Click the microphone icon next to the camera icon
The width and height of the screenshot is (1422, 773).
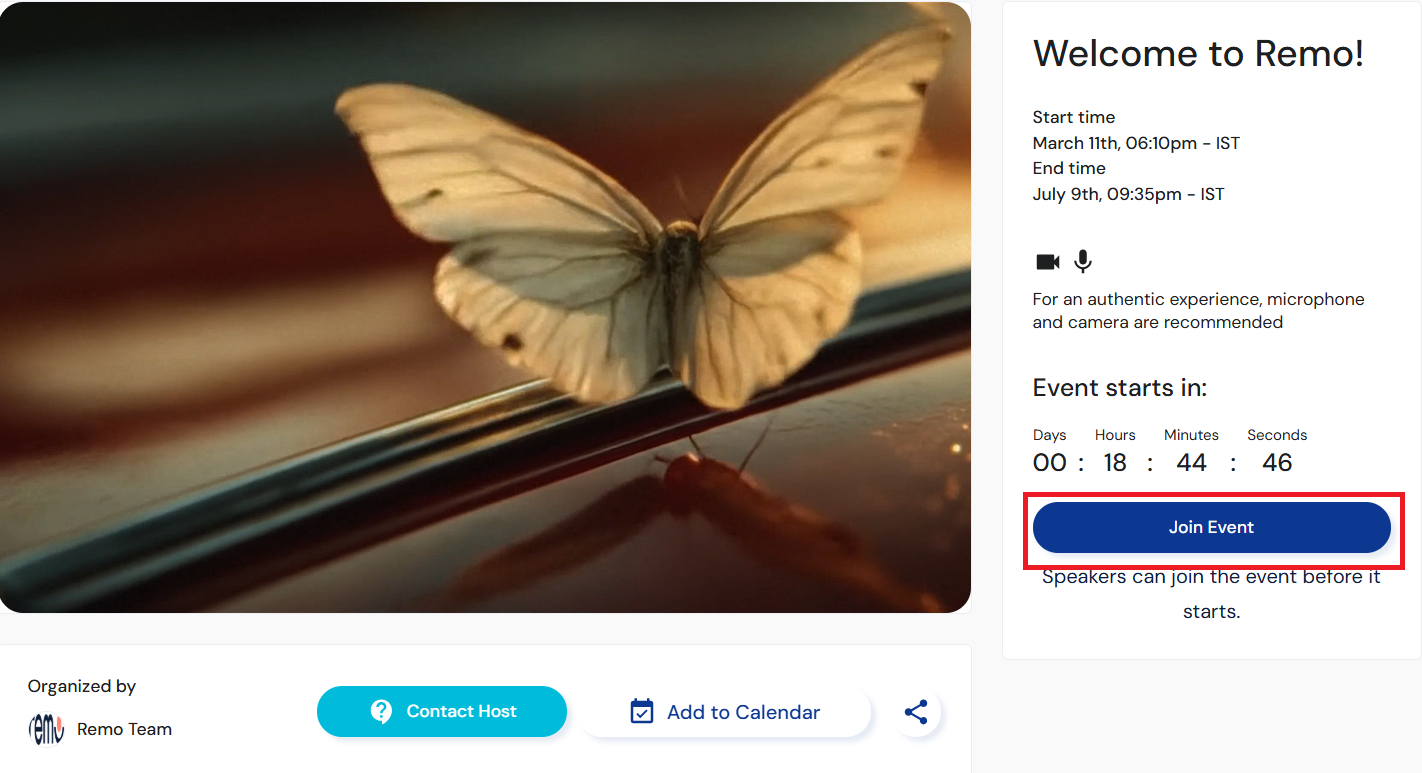1082,261
